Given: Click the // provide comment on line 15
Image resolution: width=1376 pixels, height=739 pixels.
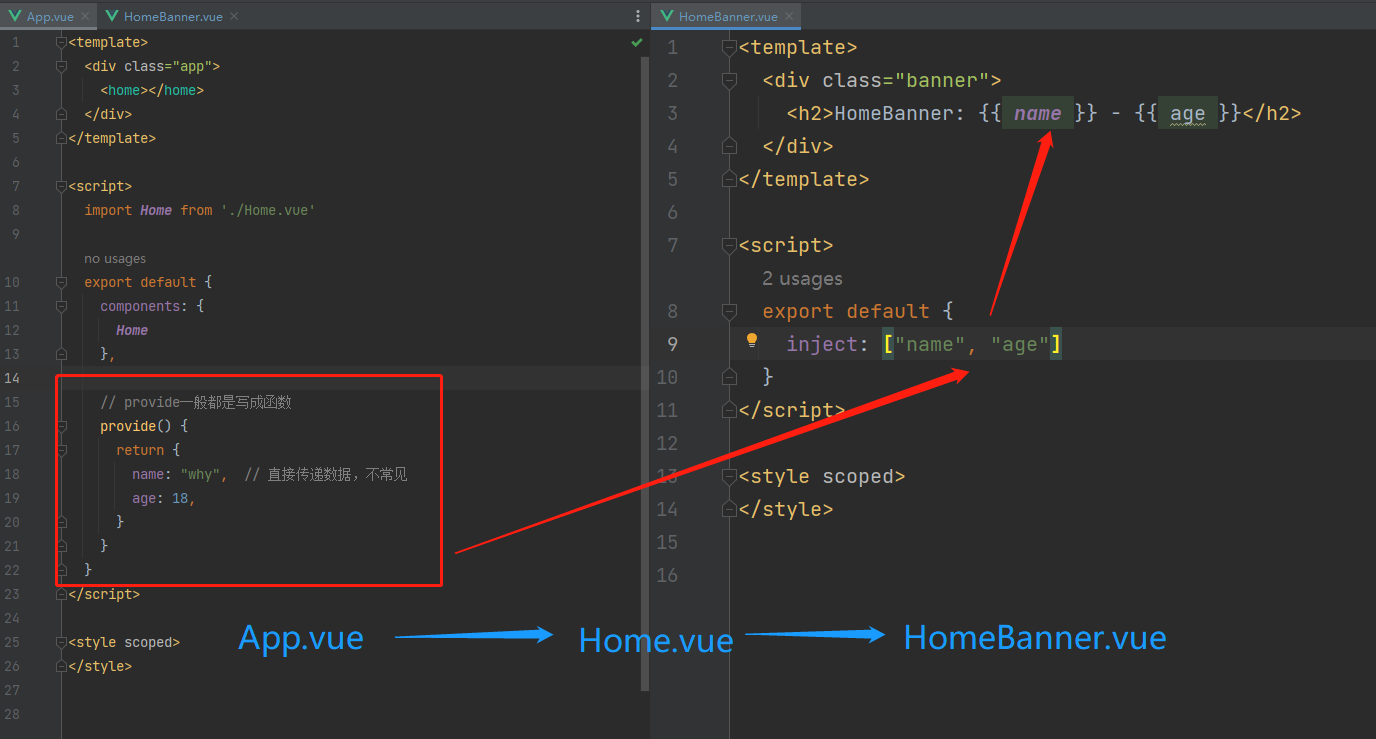Looking at the screenshot, I should click(196, 402).
